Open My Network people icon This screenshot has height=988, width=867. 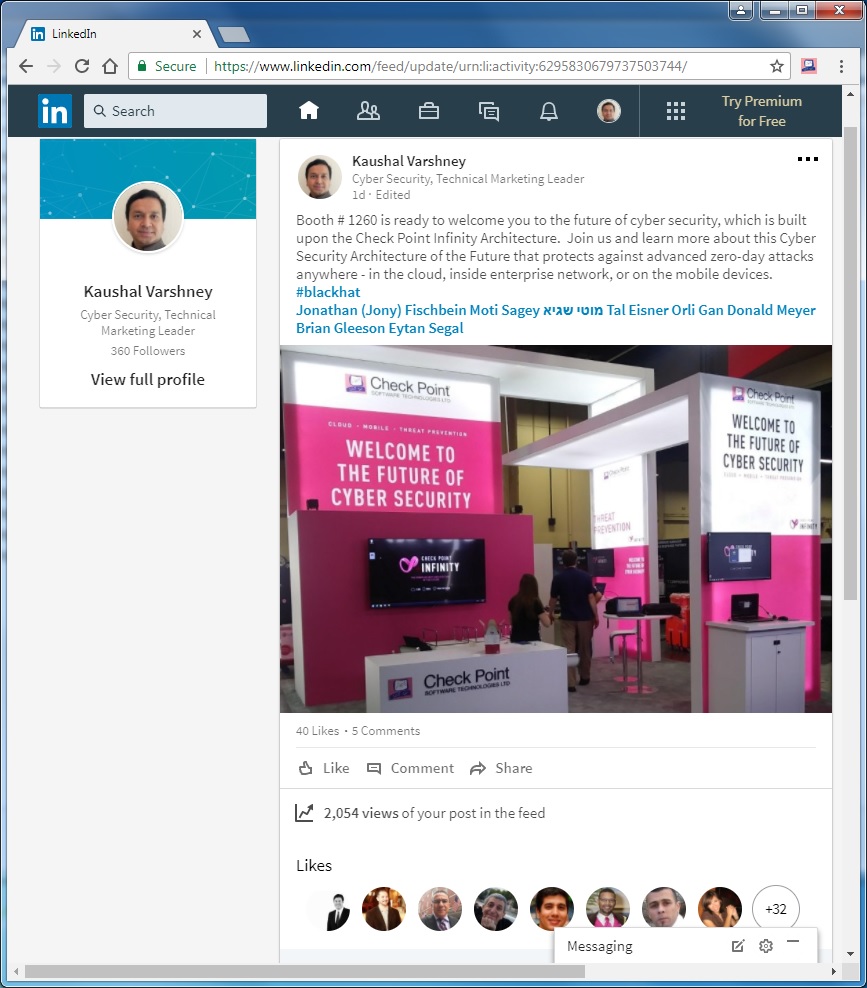pyautogui.click(x=368, y=111)
